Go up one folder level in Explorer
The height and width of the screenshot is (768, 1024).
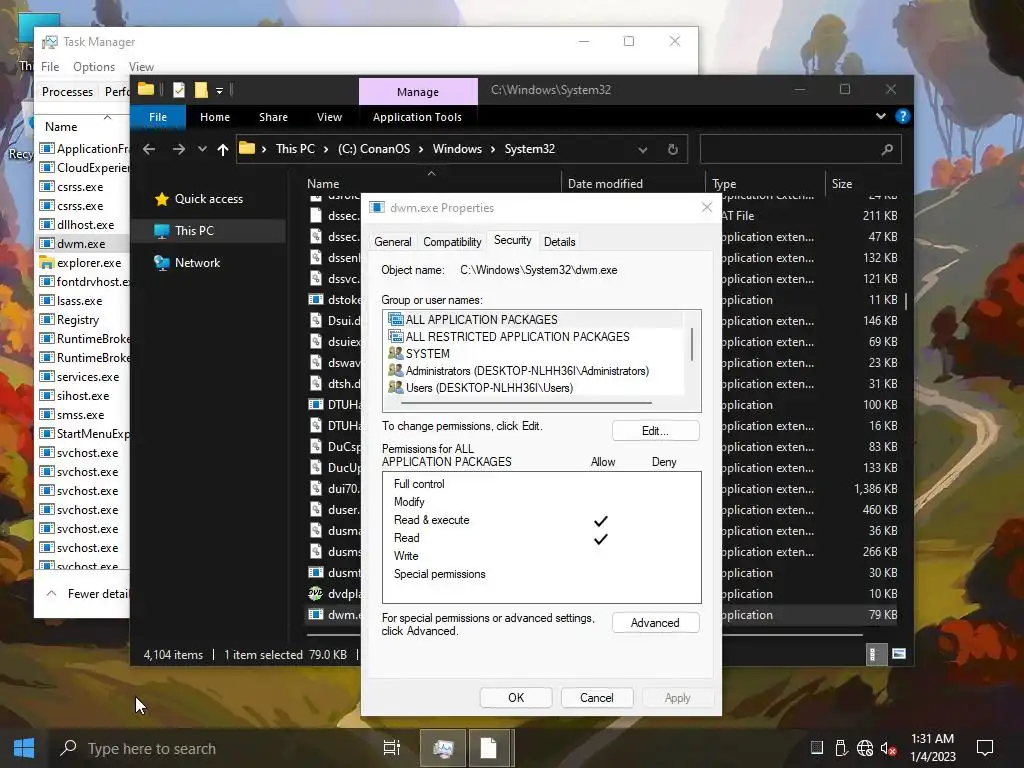[223, 150]
